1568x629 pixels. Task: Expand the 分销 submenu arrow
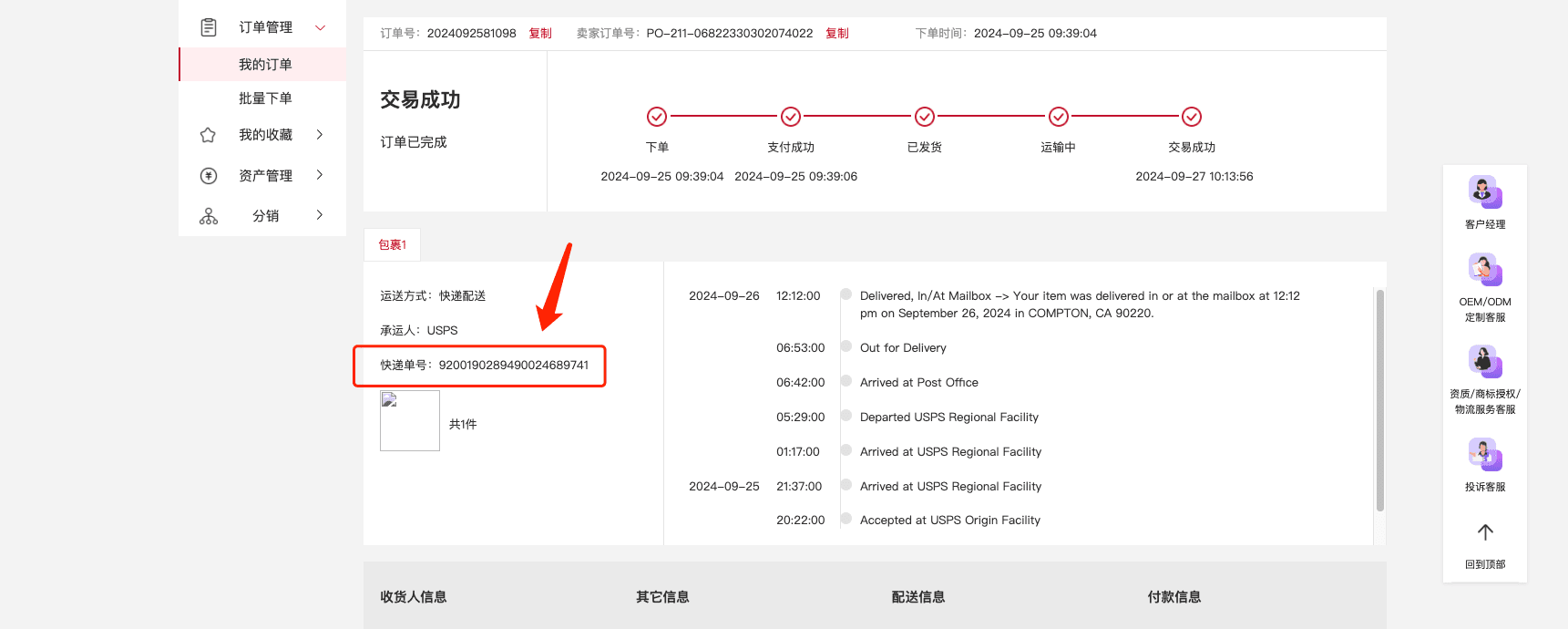pos(320,215)
